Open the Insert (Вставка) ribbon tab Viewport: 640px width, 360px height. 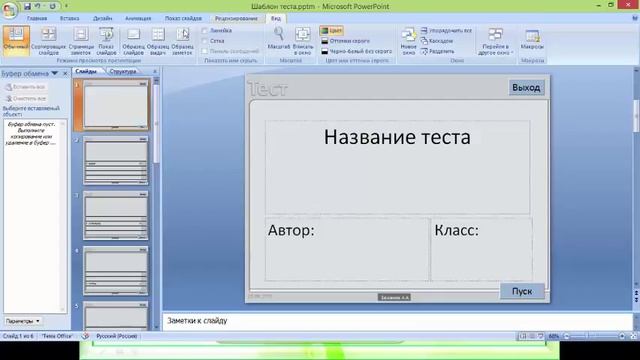pos(69,18)
